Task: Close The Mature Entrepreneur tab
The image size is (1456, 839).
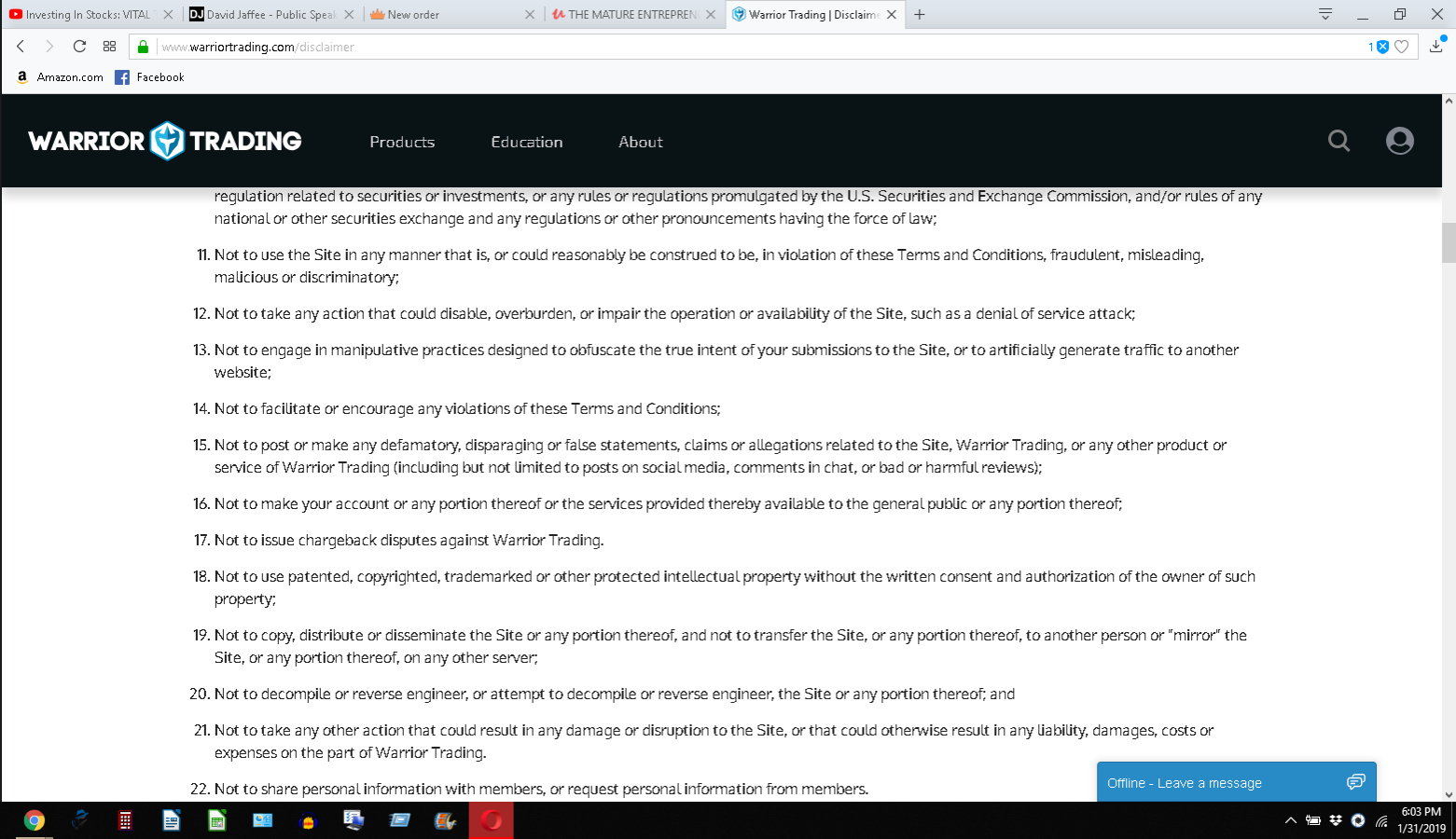Action: [x=711, y=14]
